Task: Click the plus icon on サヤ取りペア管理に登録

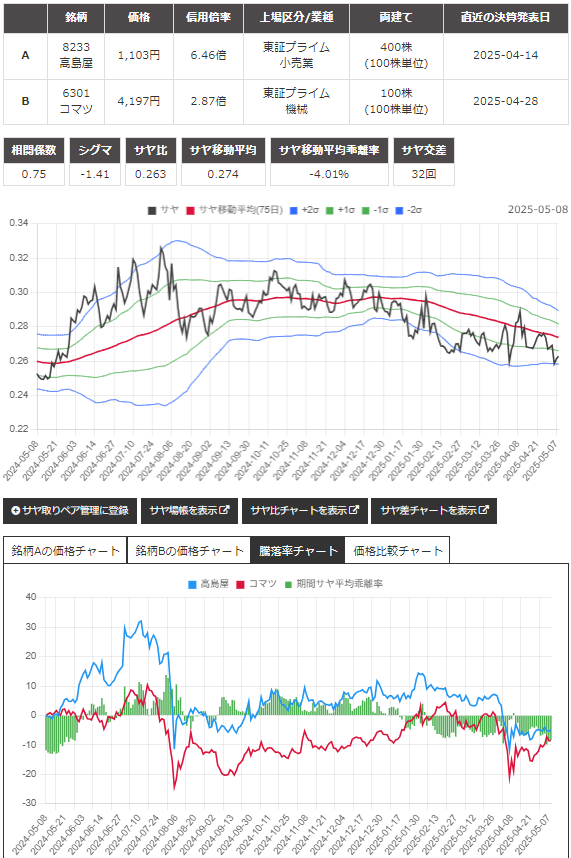Action: coord(15,511)
